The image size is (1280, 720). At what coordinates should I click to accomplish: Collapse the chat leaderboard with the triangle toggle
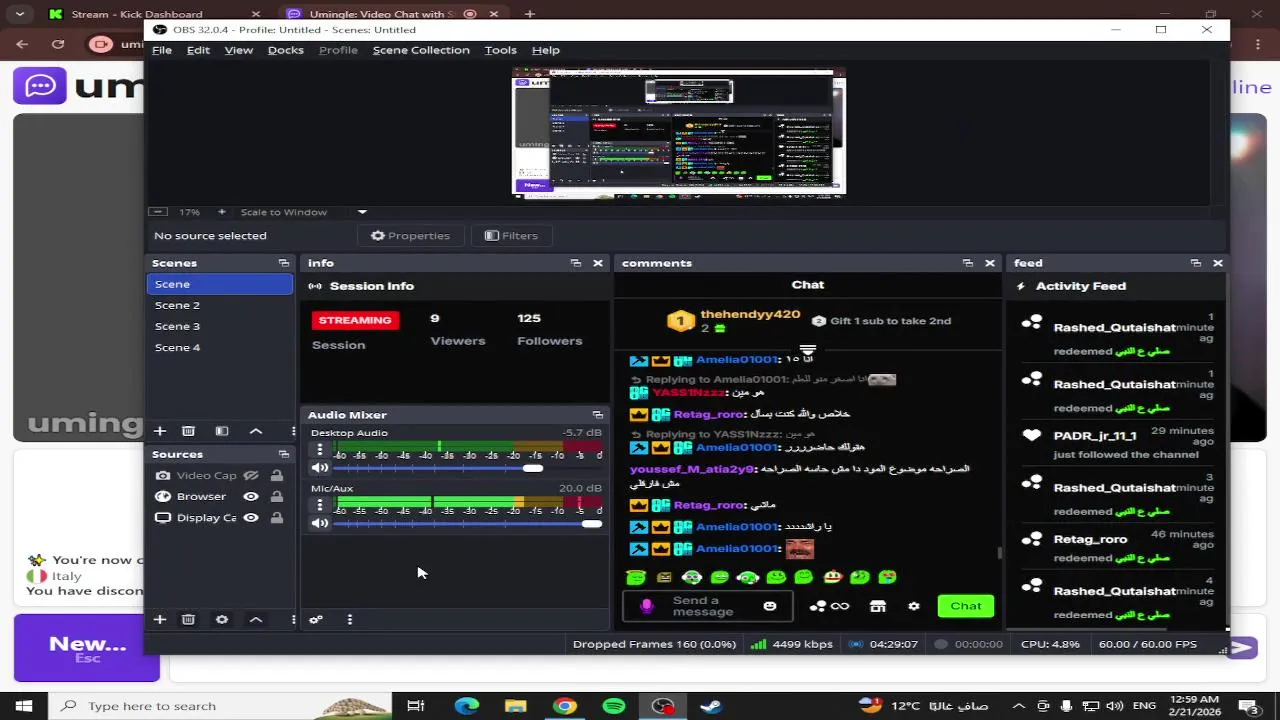tap(808, 350)
